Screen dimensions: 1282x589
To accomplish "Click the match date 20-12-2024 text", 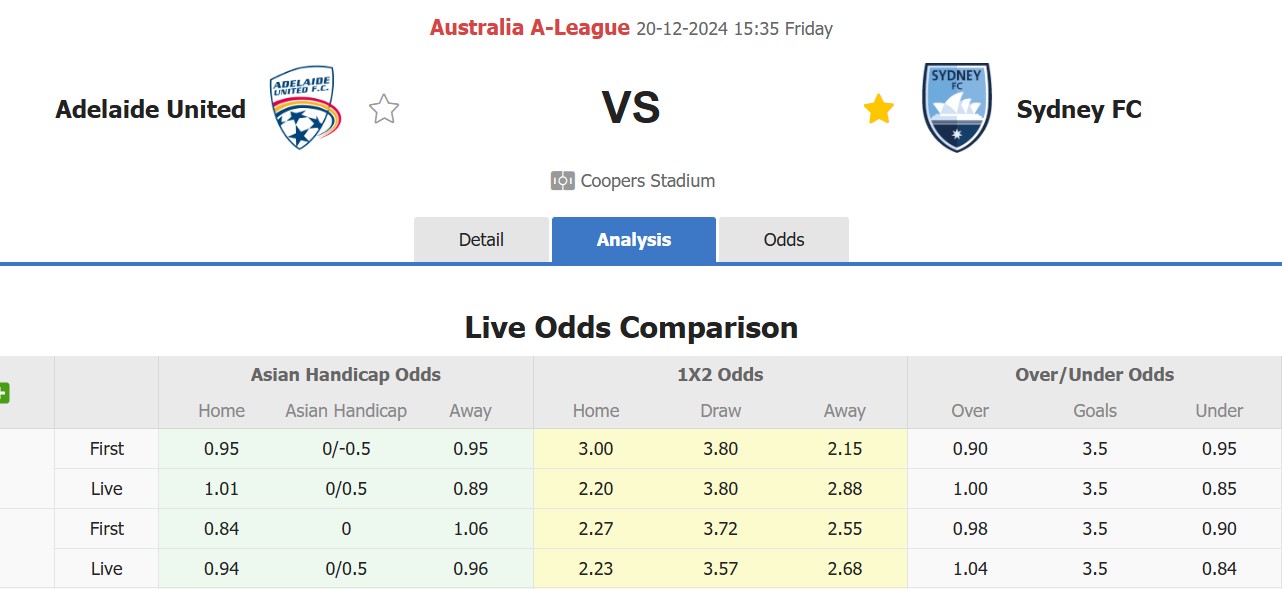I will 683,28.
